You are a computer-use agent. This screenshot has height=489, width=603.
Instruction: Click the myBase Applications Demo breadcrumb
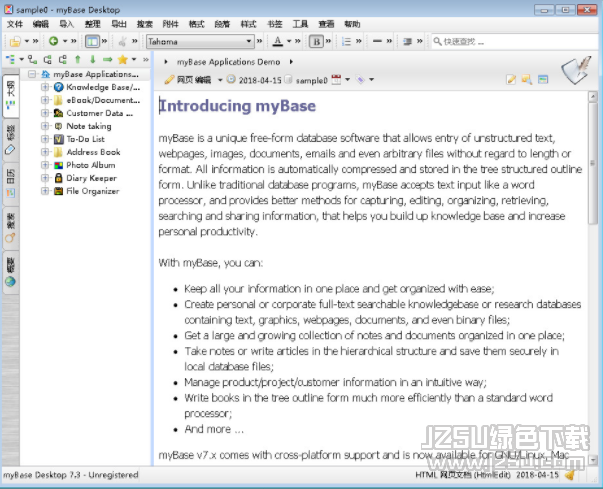point(228,62)
